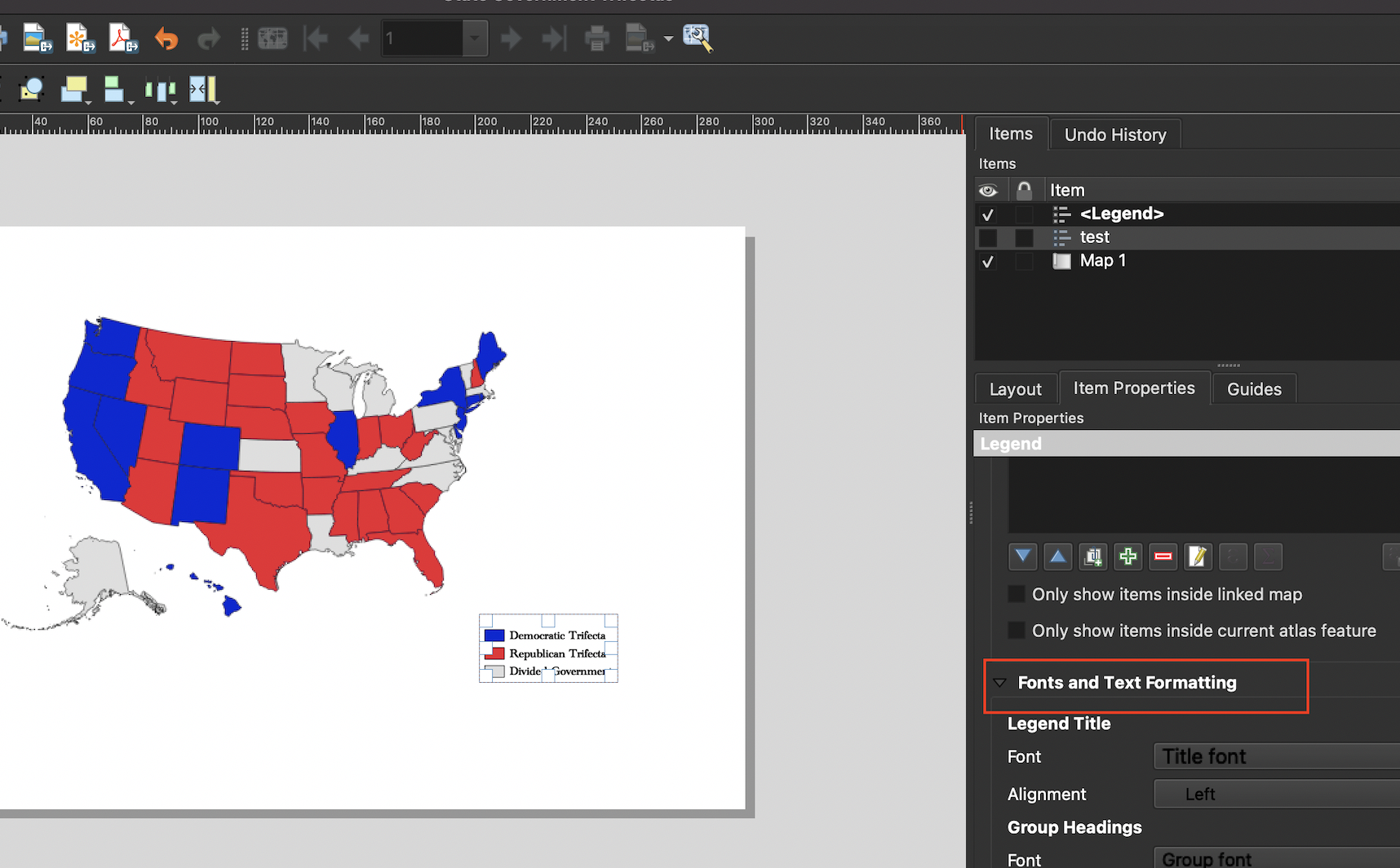This screenshot has height=868, width=1400.
Task: Click green plus to add legend layer
Action: click(x=1128, y=556)
